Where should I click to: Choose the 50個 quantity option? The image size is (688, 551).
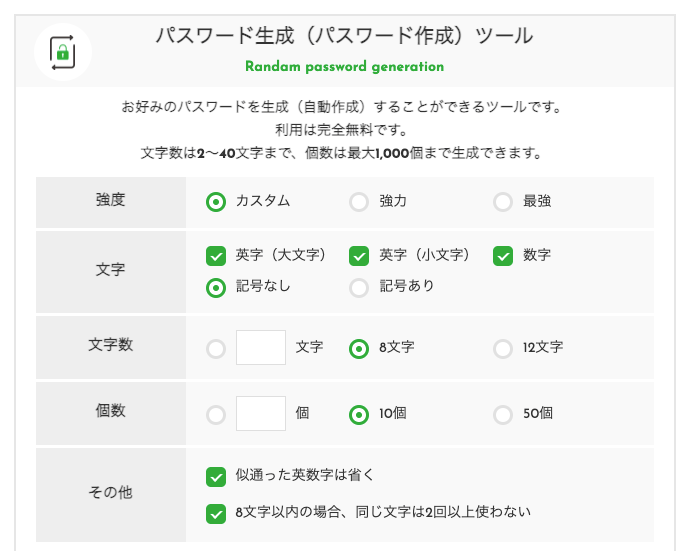click(x=503, y=414)
